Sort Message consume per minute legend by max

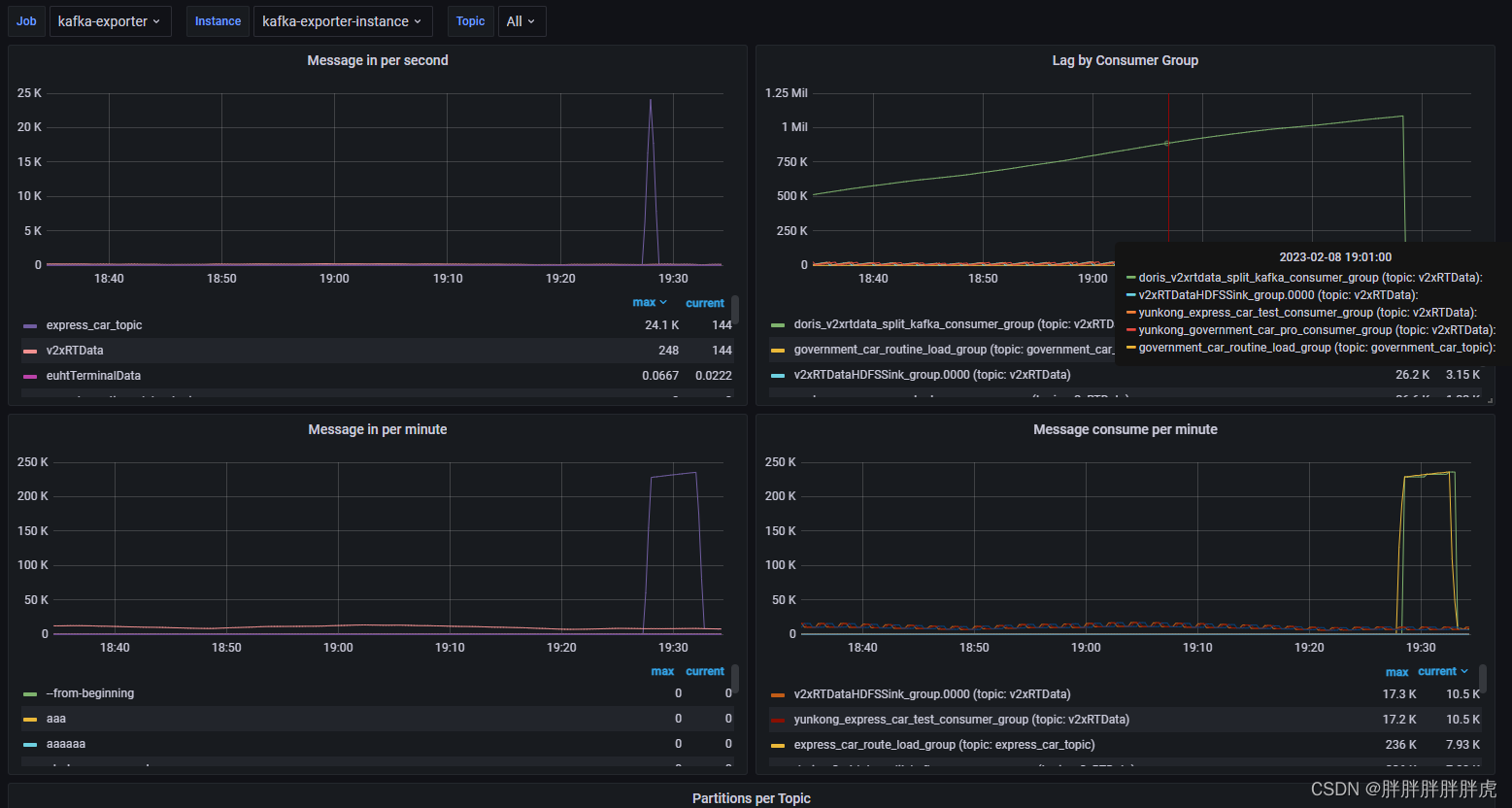tap(1397, 672)
